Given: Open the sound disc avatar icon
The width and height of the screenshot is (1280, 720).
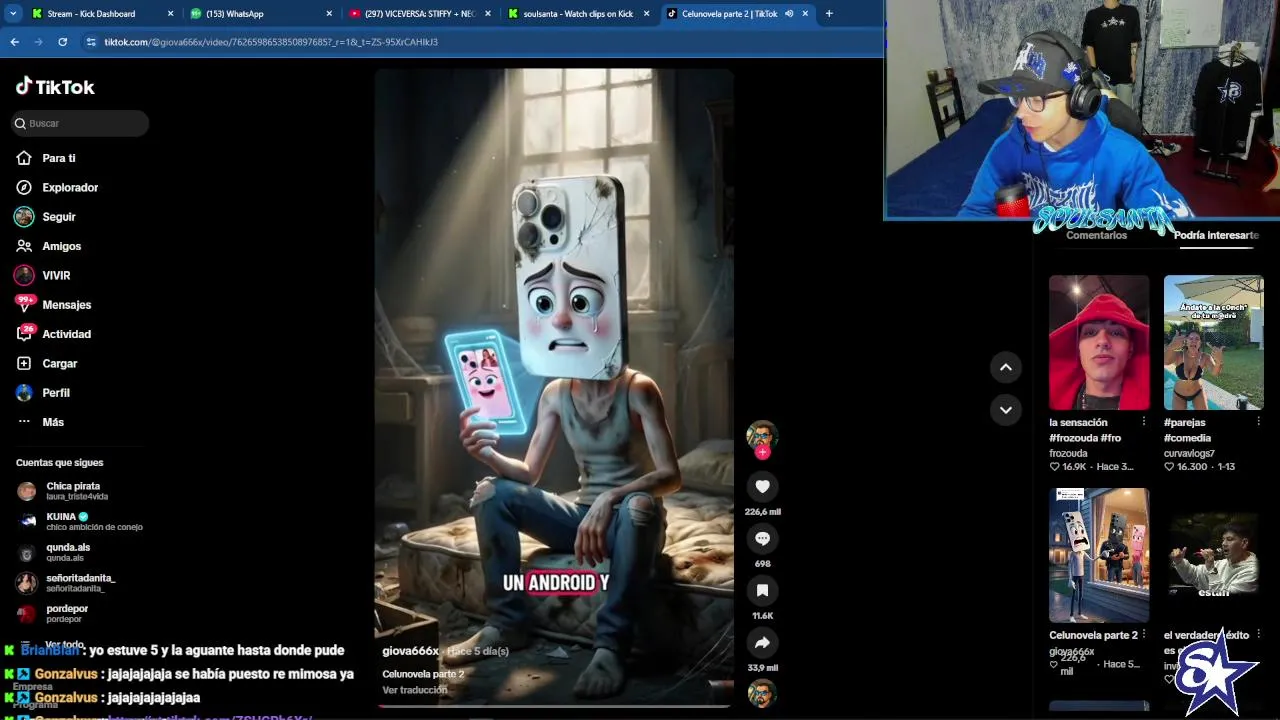Looking at the screenshot, I should (x=762, y=693).
